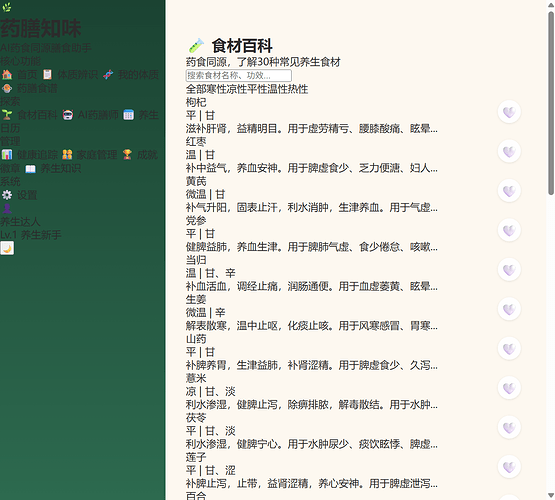Open the 党参 ingredient entry
The width and height of the screenshot is (555, 500).
pos(196,220)
